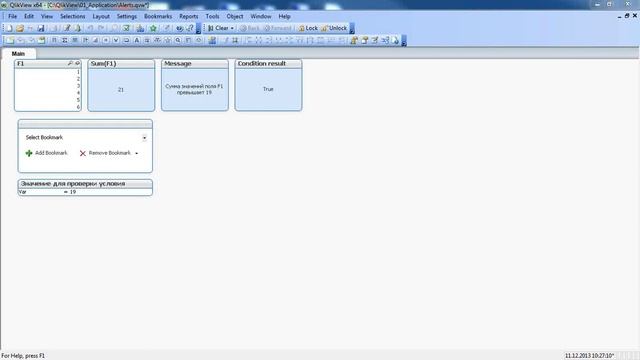This screenshot has height=360, width=640.
Task: Create a Chart from the design toolbar
Action: coord(96,40)
